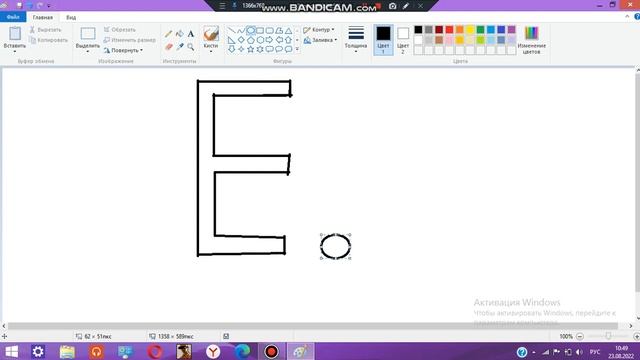Viewport: 640px width, 360px height.
Task: Choose the Four-point star shape
Action: tap(241, 49)
